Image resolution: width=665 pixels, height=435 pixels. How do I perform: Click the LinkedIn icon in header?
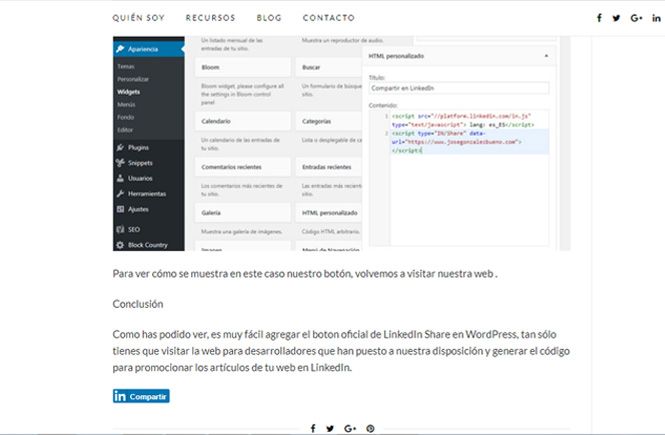tap(656, 18)
